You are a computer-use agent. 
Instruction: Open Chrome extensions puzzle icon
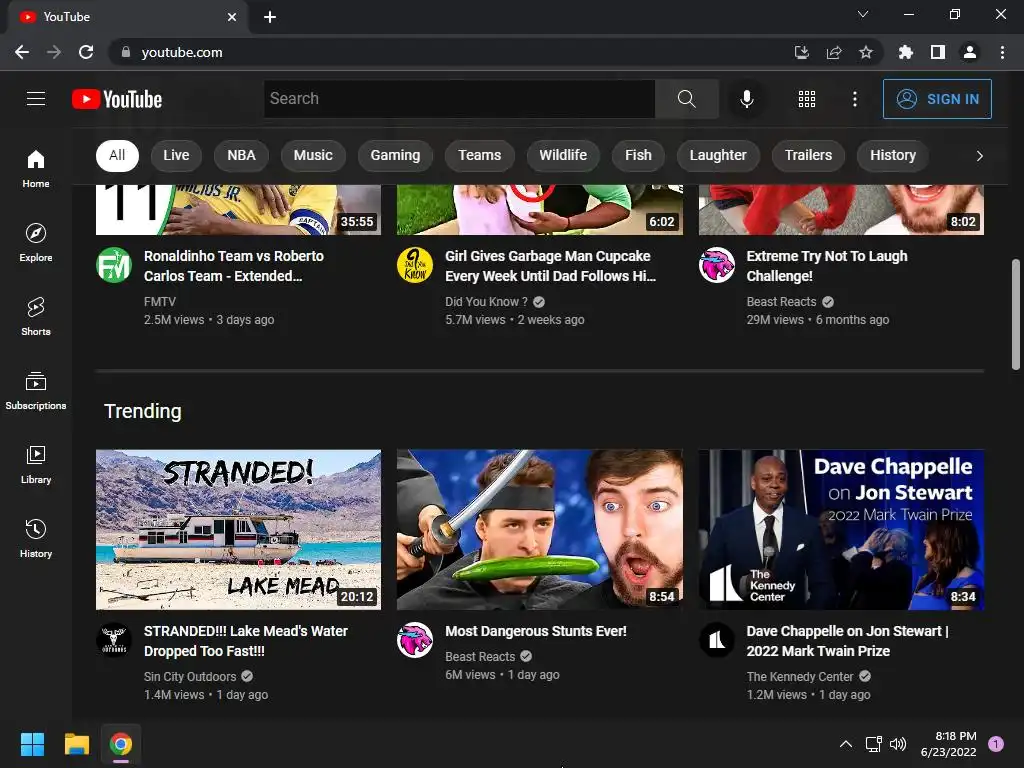pyautogui.click(x=906, y=52)
